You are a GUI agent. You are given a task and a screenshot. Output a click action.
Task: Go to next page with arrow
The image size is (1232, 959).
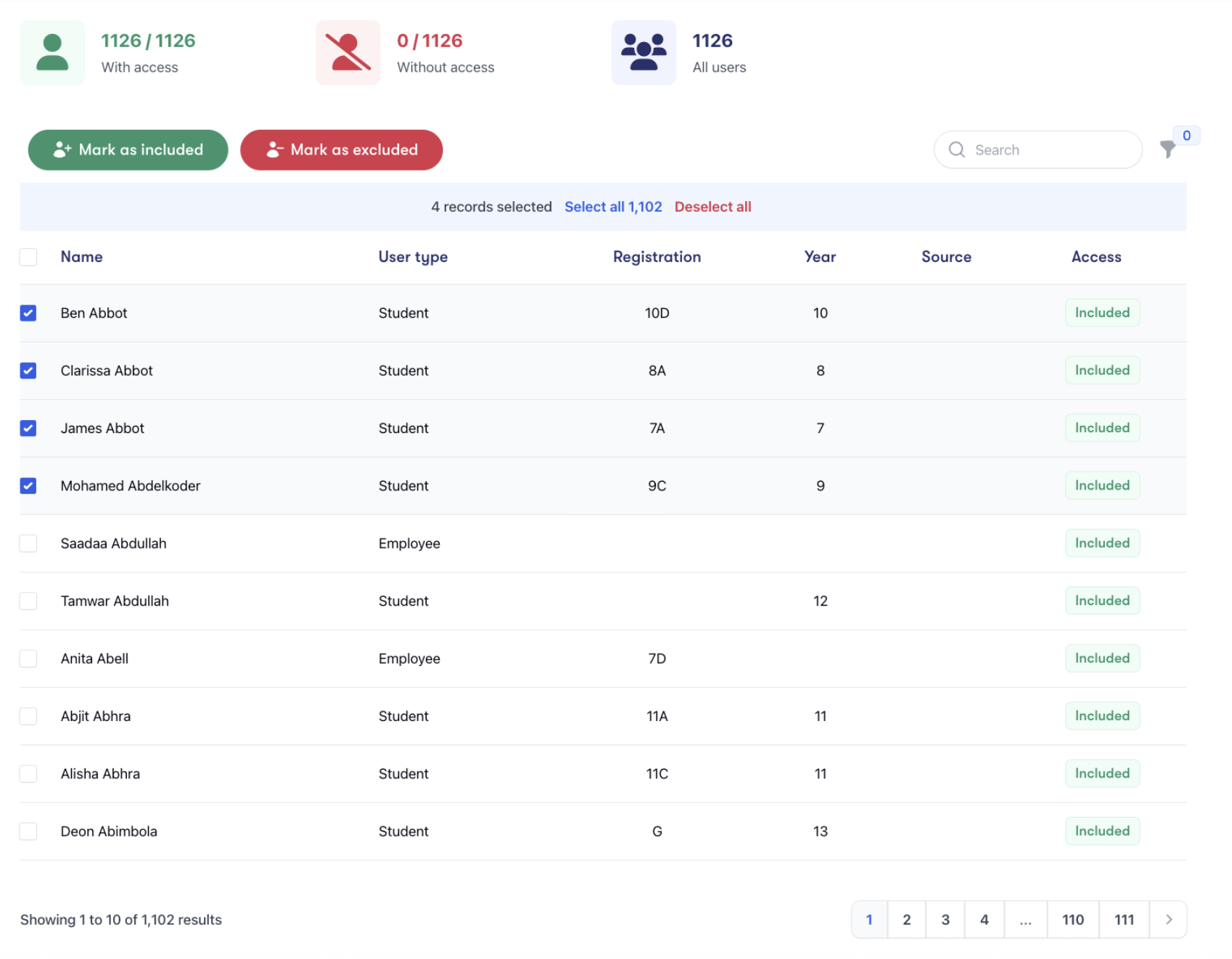[x=1168, y=920]
